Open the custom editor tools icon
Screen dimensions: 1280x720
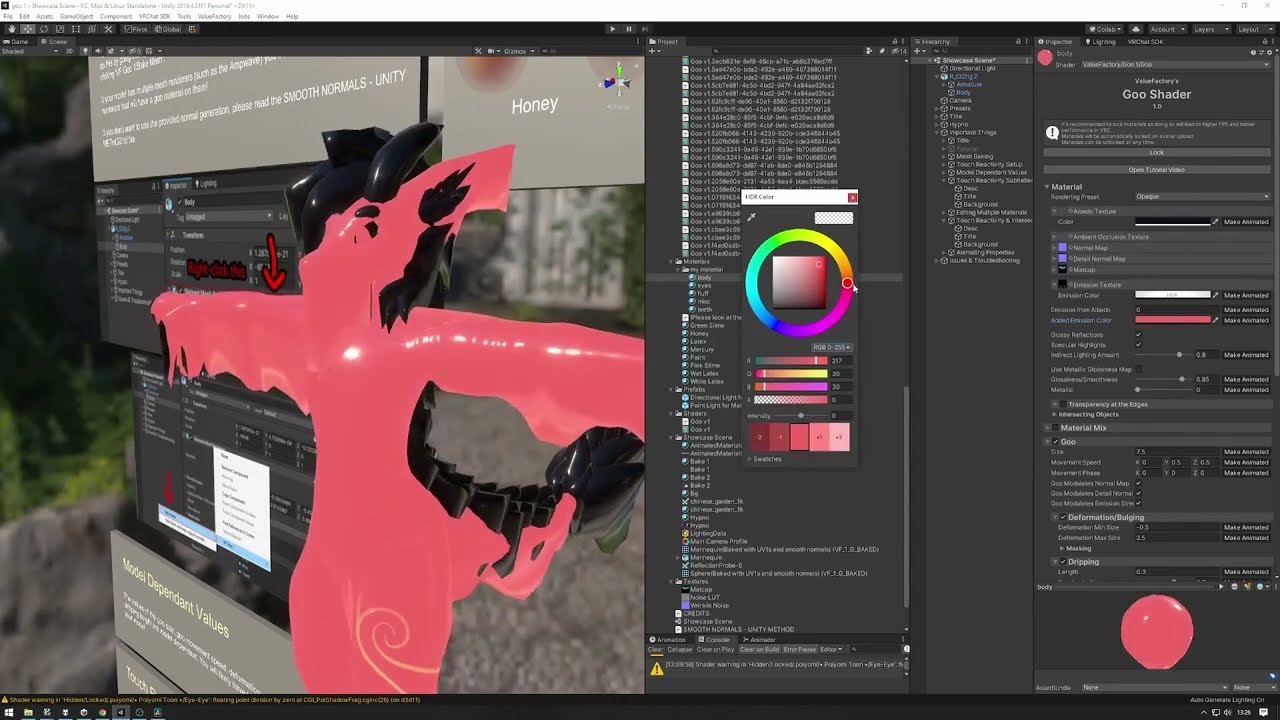click(x=108, y=29)
